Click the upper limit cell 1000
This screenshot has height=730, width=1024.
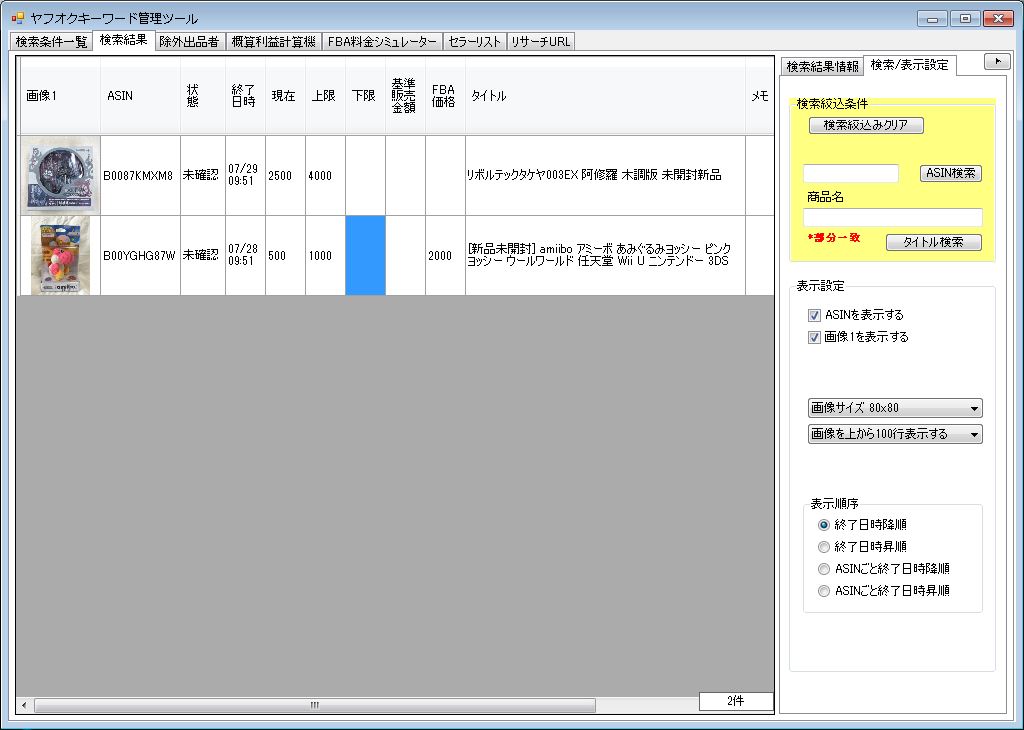click(325, 256)
